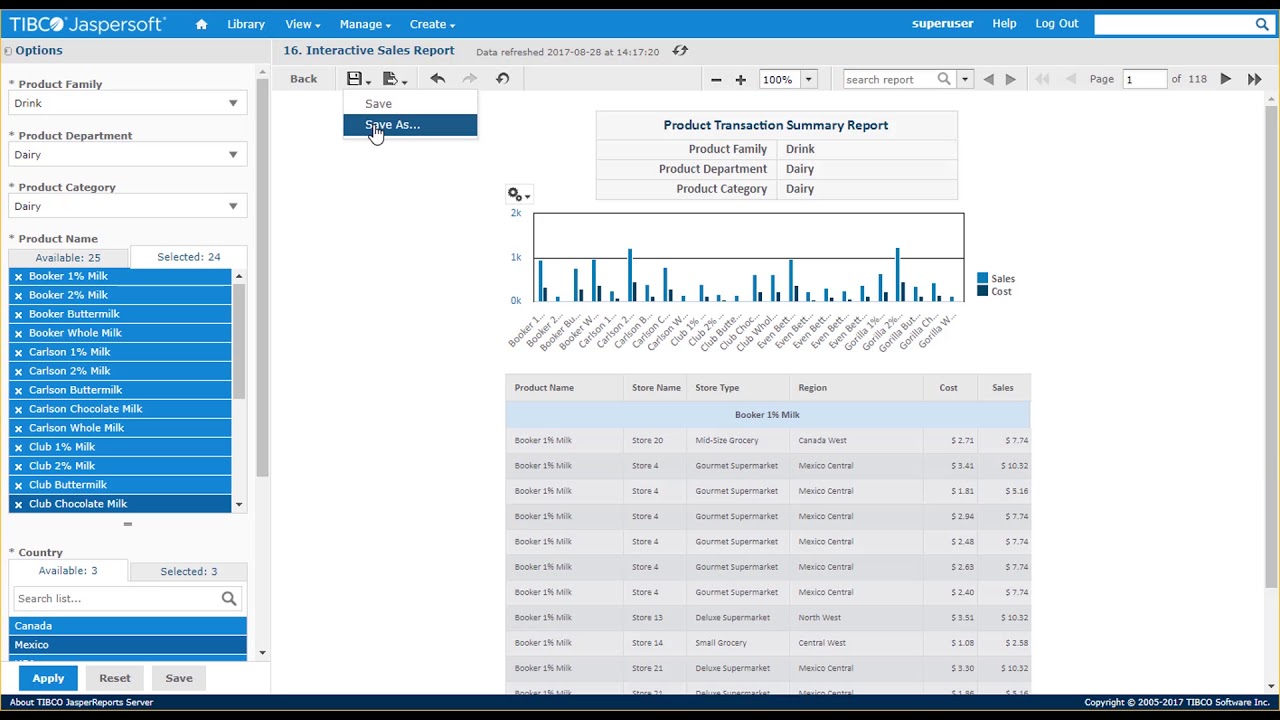Remove Carlson 1% Milk with its x
The width and height of the screenshot is (1280, 720).
point(18,353)
